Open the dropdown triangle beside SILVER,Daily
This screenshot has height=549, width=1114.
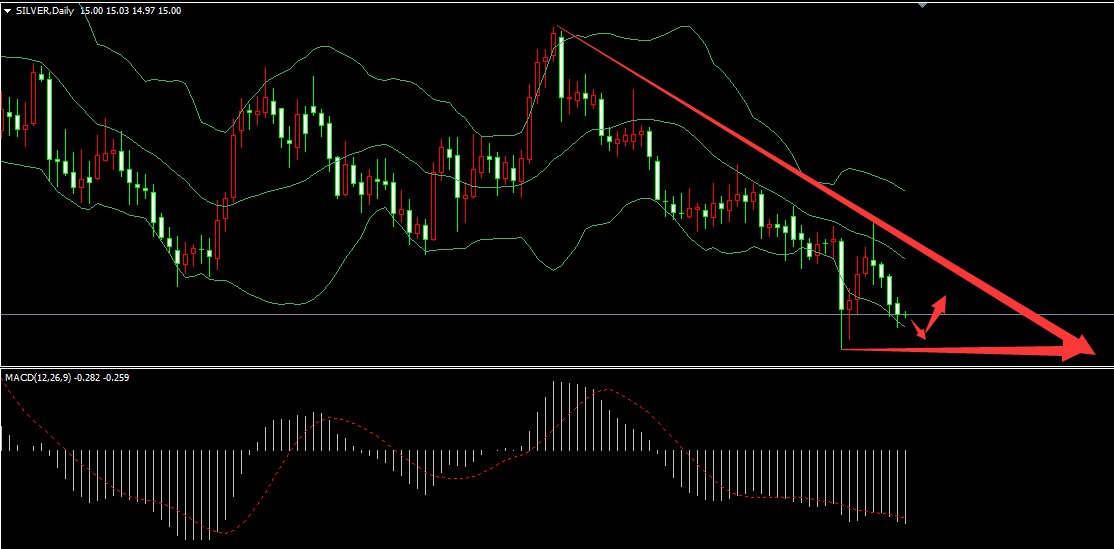(7, 9)
